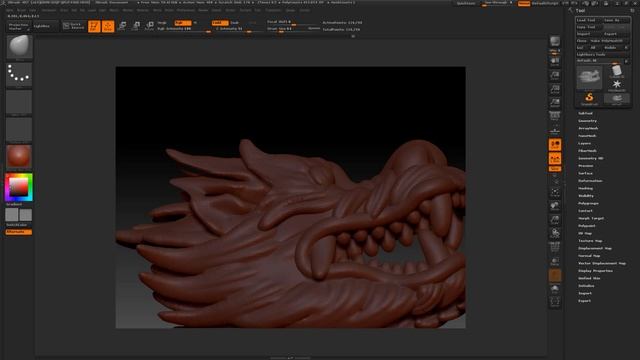
Task: Toggle the orange L.Sym button
Action: pos(555,158)
